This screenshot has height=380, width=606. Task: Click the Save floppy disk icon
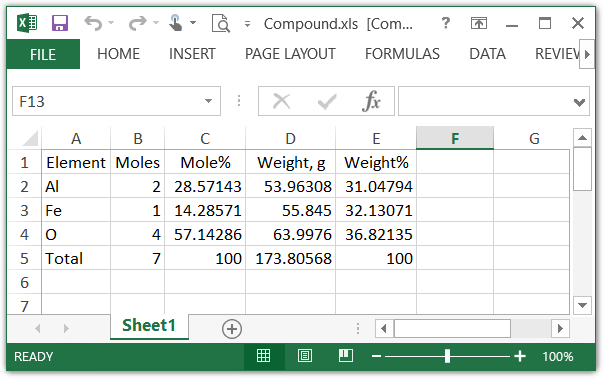coord(60,23)
